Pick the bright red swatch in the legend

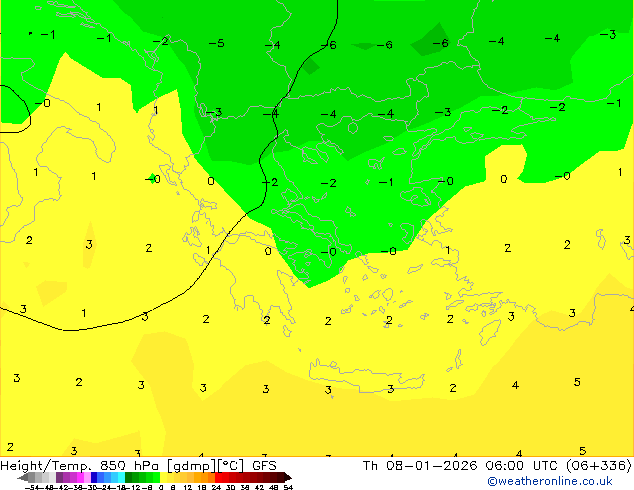pyautogui.click(x=219, y=477)
